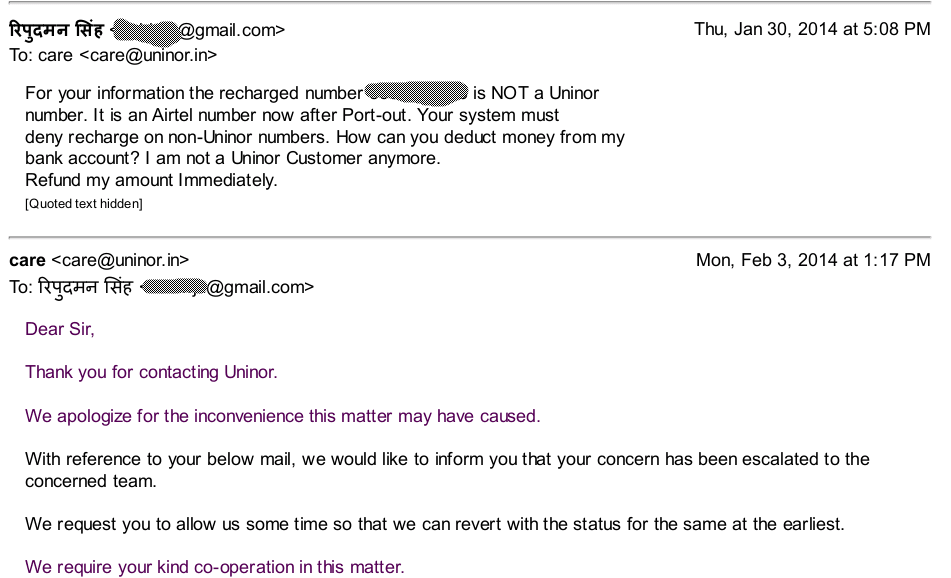Click the care@uninor.in recipient address
Image resolution: width=951 pixels, height=578 pixels.
[x=148, y=55]
